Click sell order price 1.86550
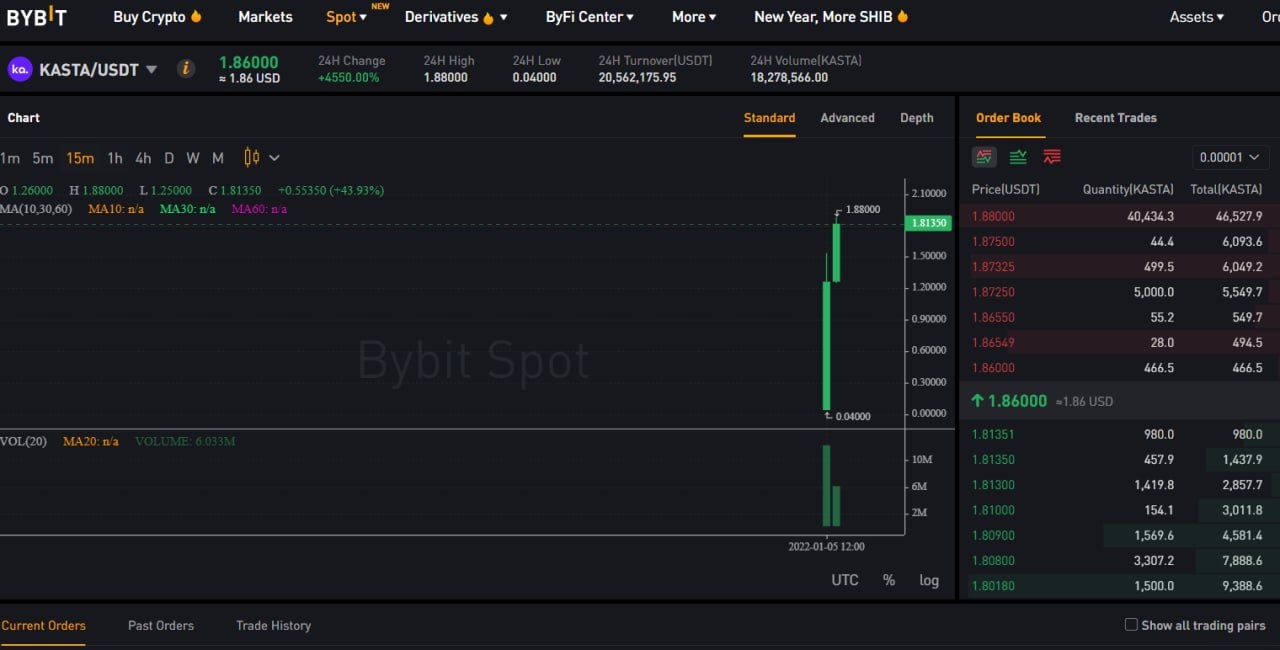This screenshot has height=650, width=1280. 993,317
